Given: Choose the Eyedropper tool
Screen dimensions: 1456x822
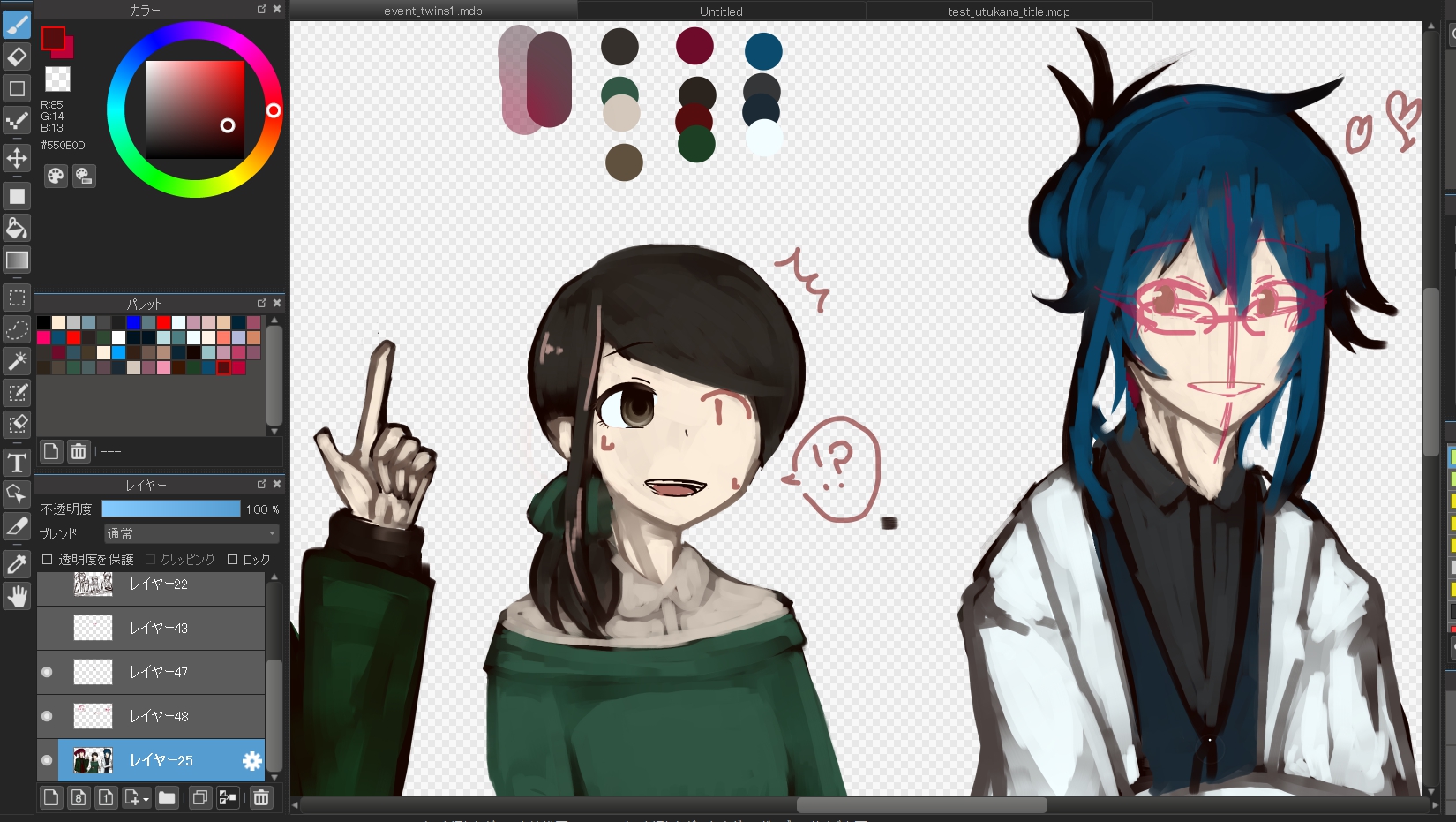Looking at the screenshot, I should pos(17,564).
